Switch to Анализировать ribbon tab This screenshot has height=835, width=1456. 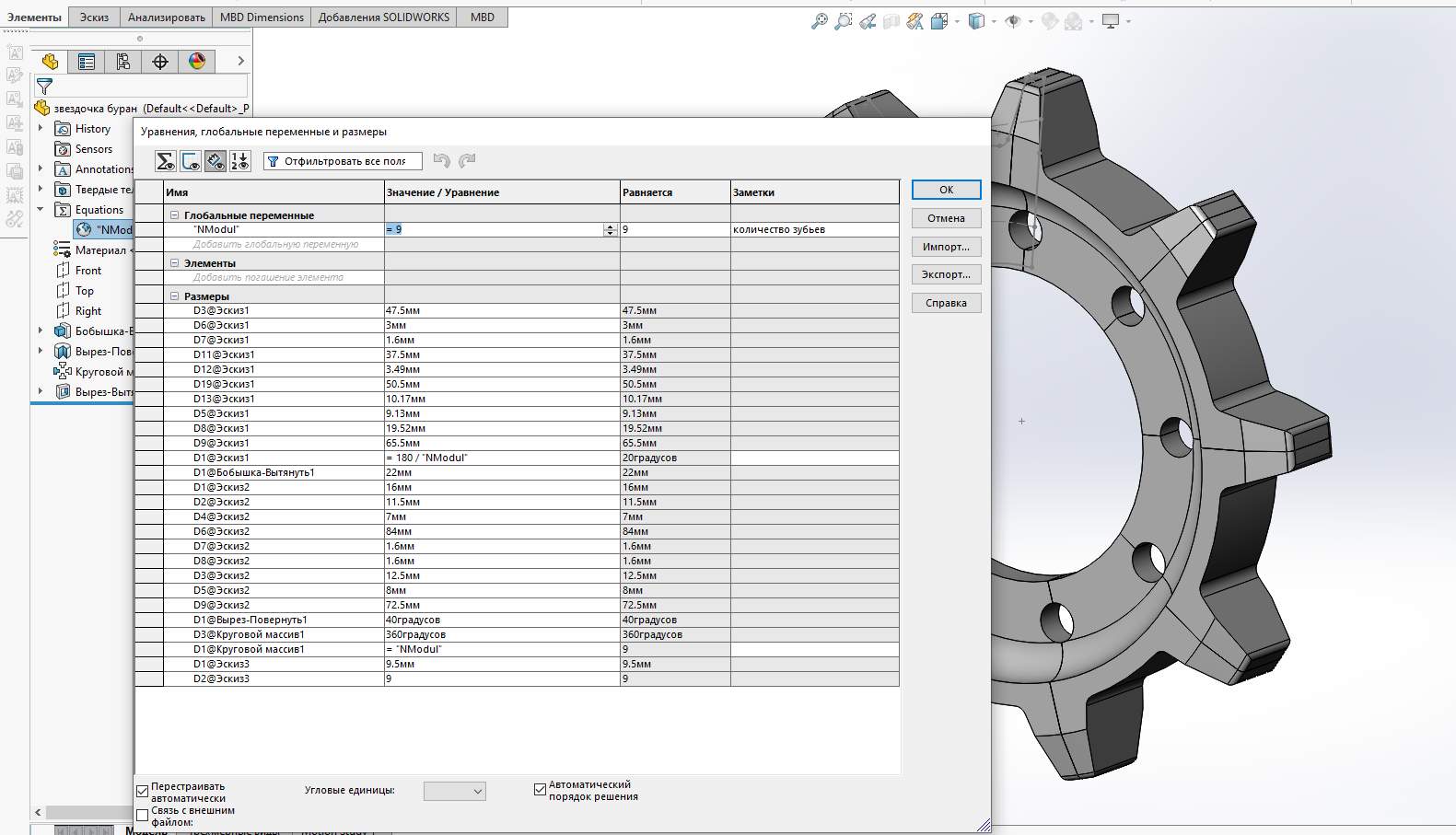coord(167,17)
